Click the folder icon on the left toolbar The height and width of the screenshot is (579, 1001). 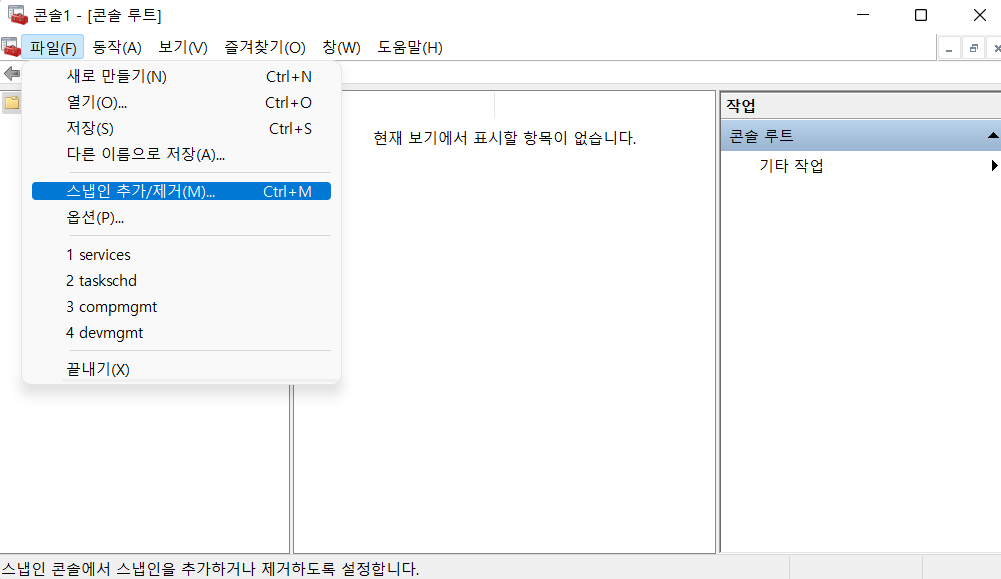10,101
